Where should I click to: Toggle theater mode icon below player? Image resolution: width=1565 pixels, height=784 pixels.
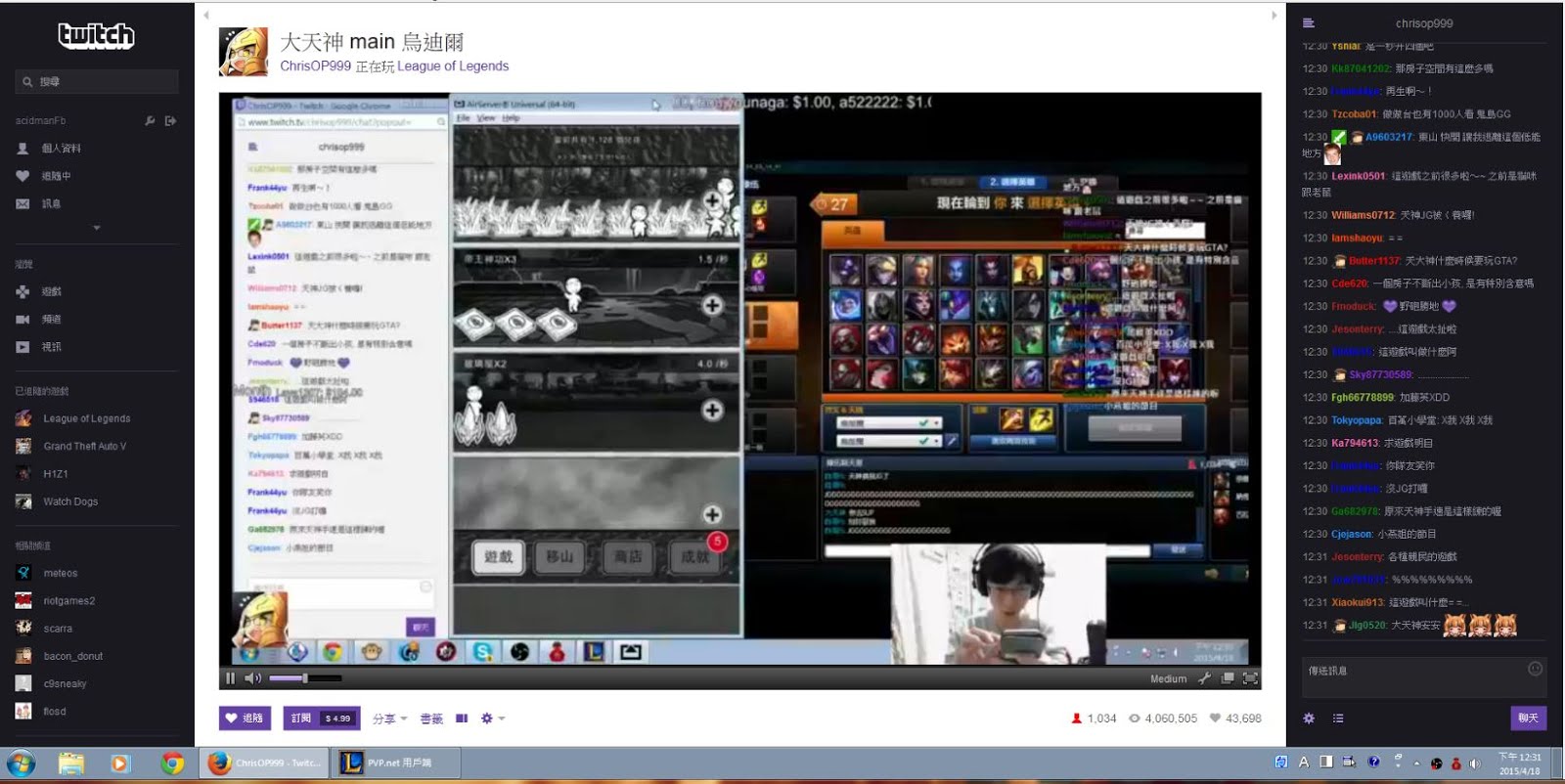click(x=462, y=719)
